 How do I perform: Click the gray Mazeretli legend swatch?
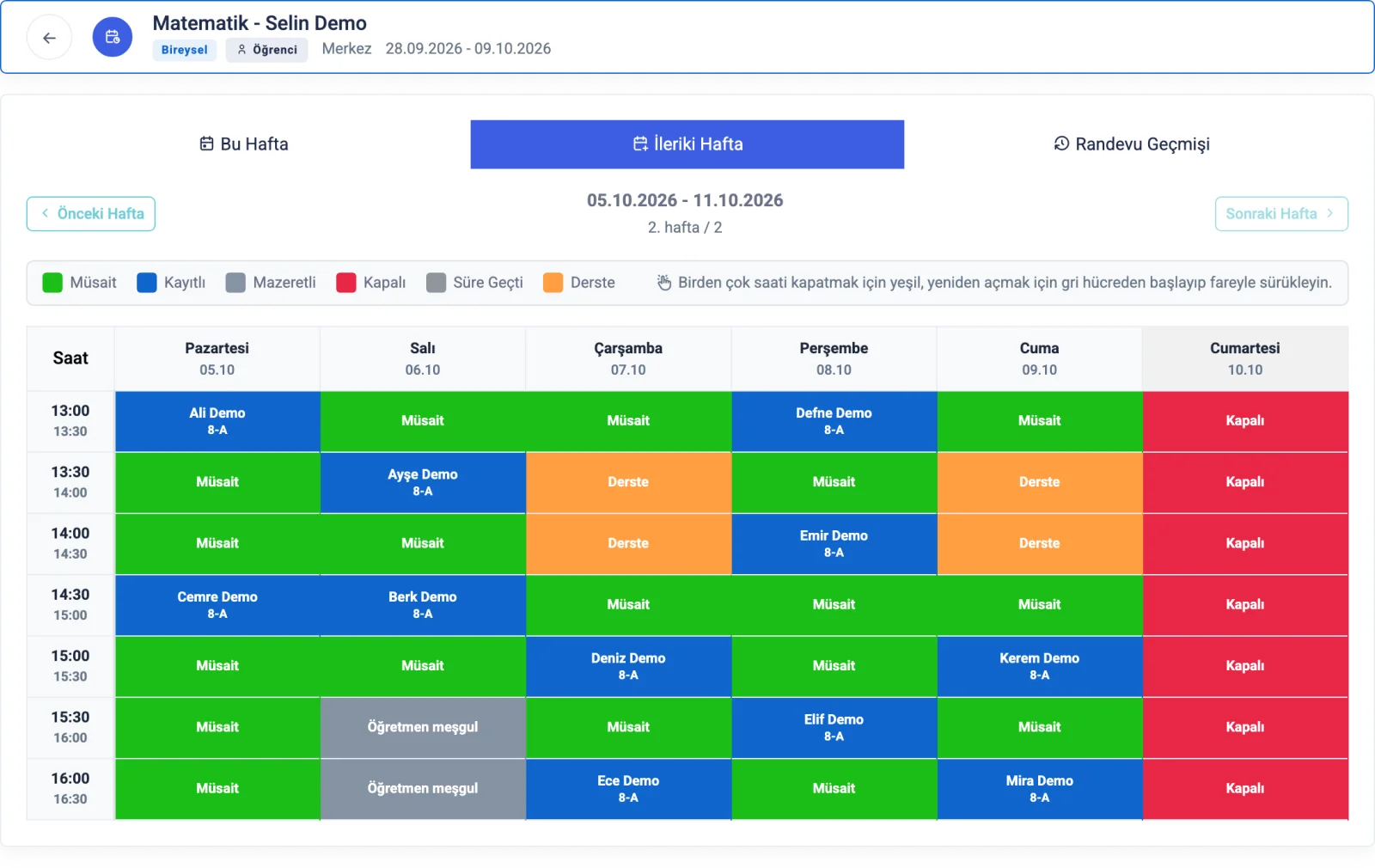[x=235, y=283]
